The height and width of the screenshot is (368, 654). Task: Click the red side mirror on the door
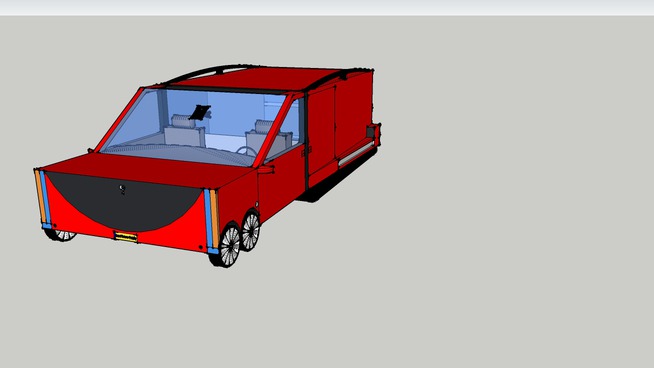(x=266, y=169)
